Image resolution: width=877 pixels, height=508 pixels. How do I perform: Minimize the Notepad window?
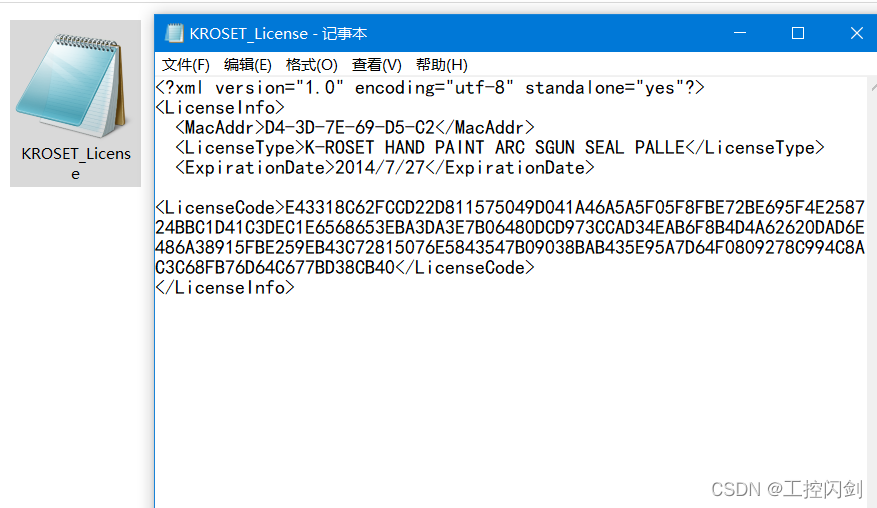(739, 33)
